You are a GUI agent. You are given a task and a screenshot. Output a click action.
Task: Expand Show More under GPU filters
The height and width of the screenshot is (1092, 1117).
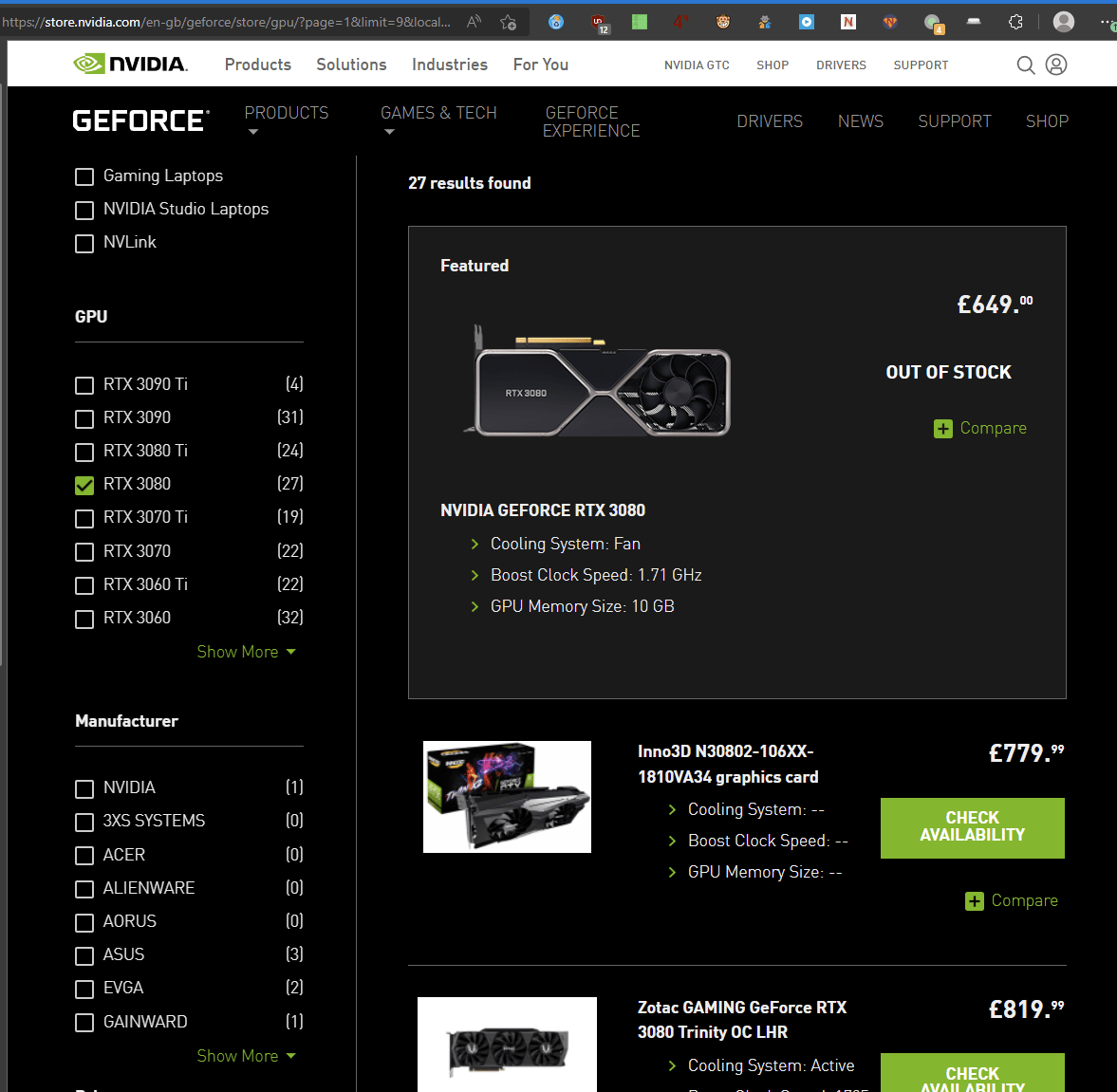tap(246, 652)
